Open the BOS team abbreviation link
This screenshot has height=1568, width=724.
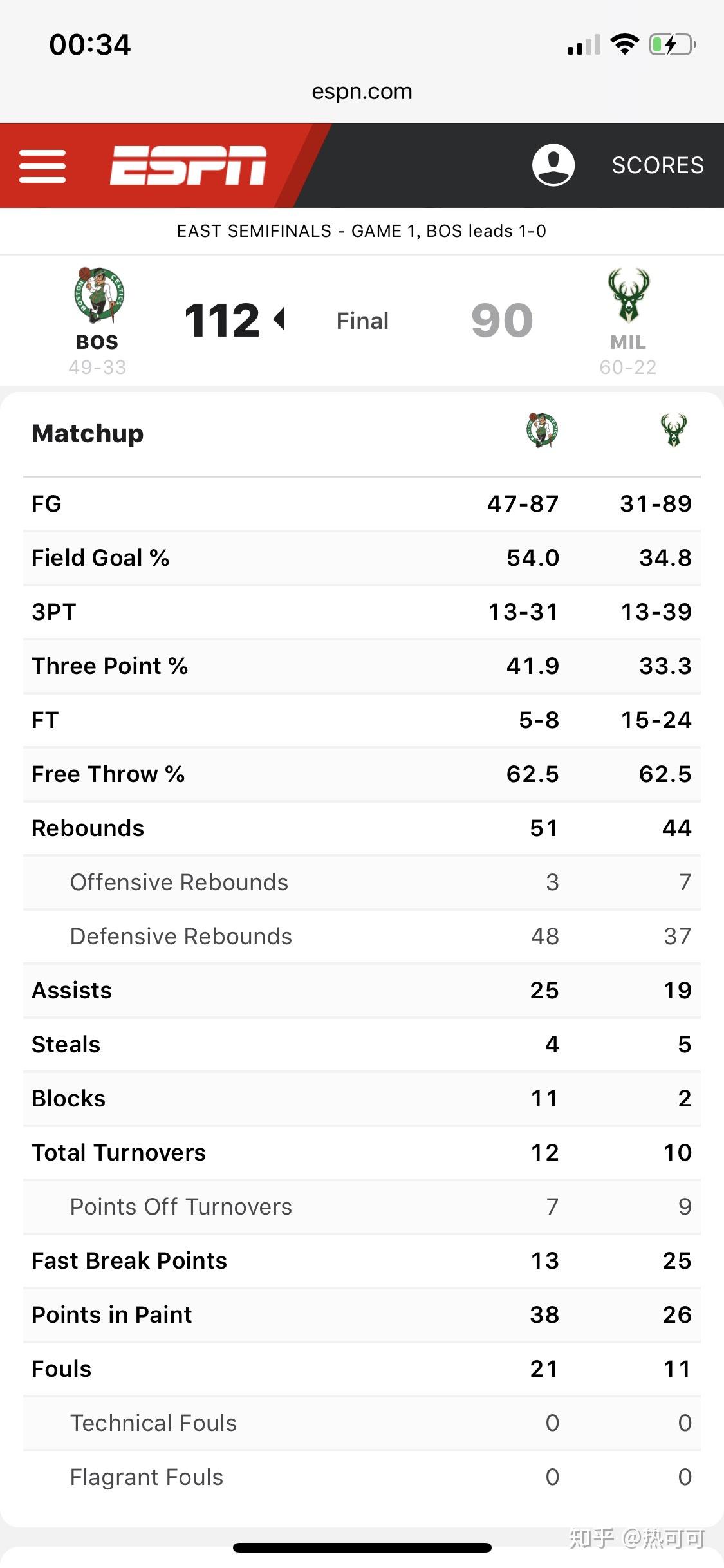click(97, 342)
